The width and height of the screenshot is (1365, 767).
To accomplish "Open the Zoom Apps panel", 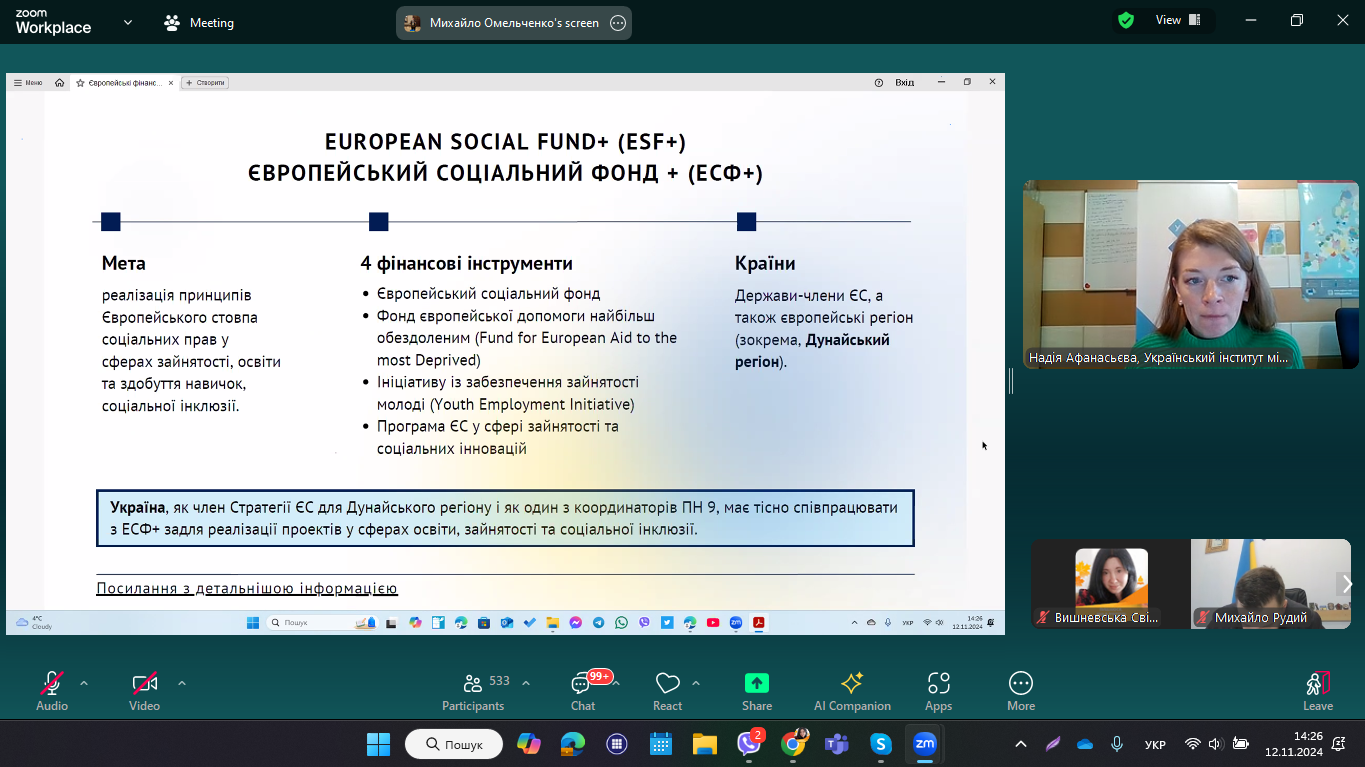I will pos(938,690).
